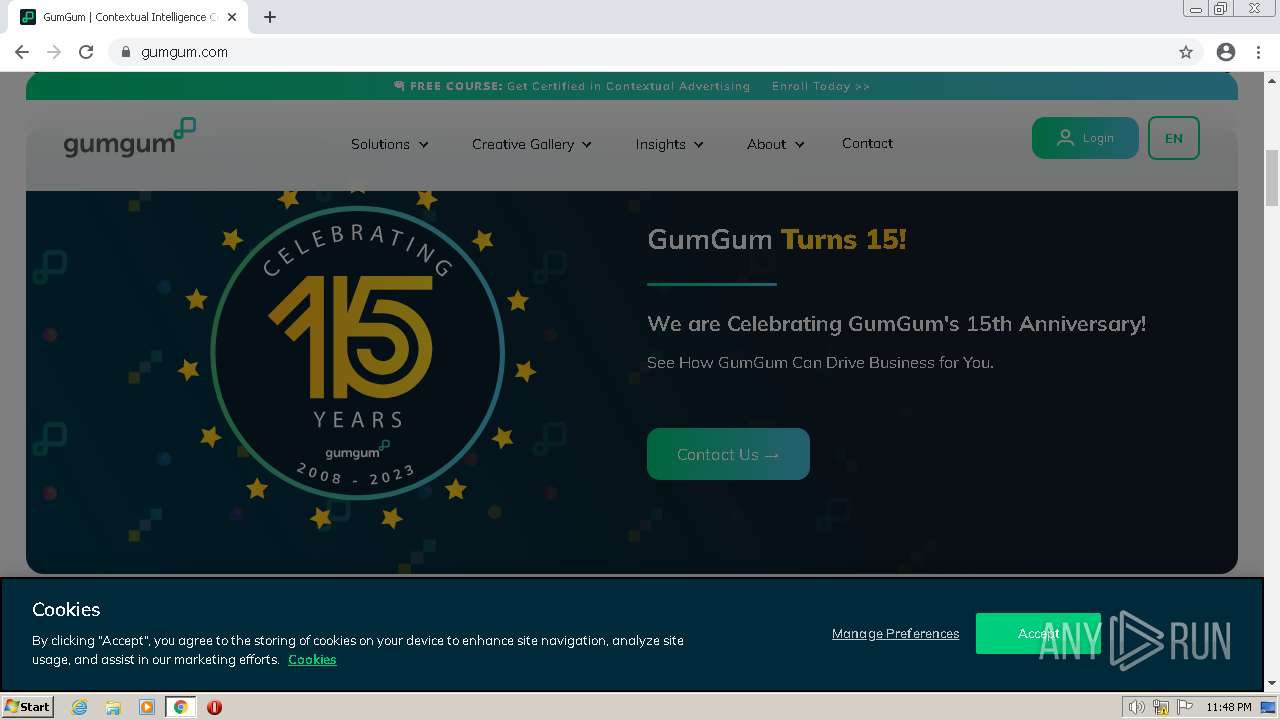Viewport: 1280px width, 720px height.
Task: Close the GumGum browser tab
Action: (x=233, y=17)
